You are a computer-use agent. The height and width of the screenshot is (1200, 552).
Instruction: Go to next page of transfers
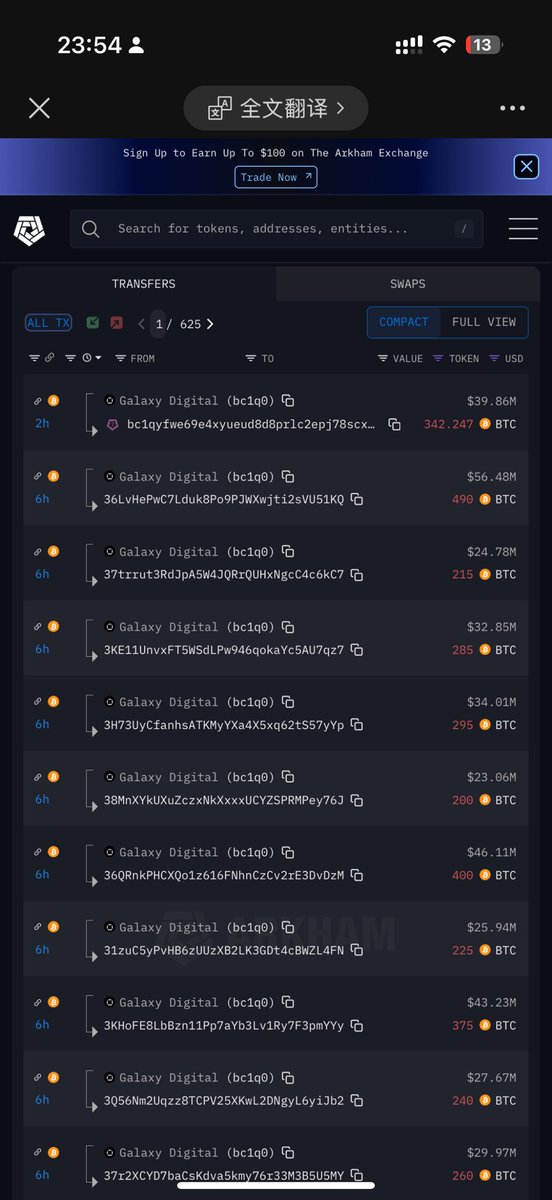(210, 324)
